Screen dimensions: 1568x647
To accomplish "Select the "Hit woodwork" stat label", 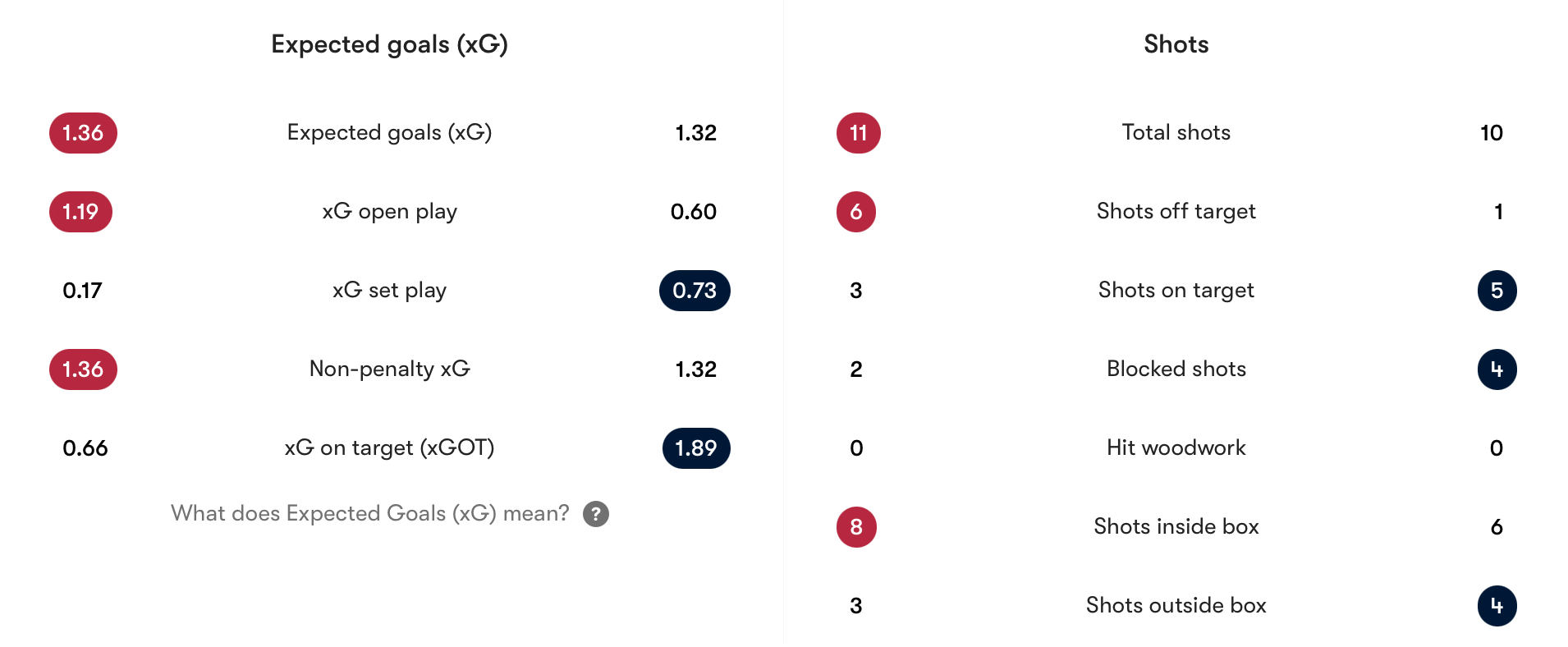I will tap(1176, 448).
